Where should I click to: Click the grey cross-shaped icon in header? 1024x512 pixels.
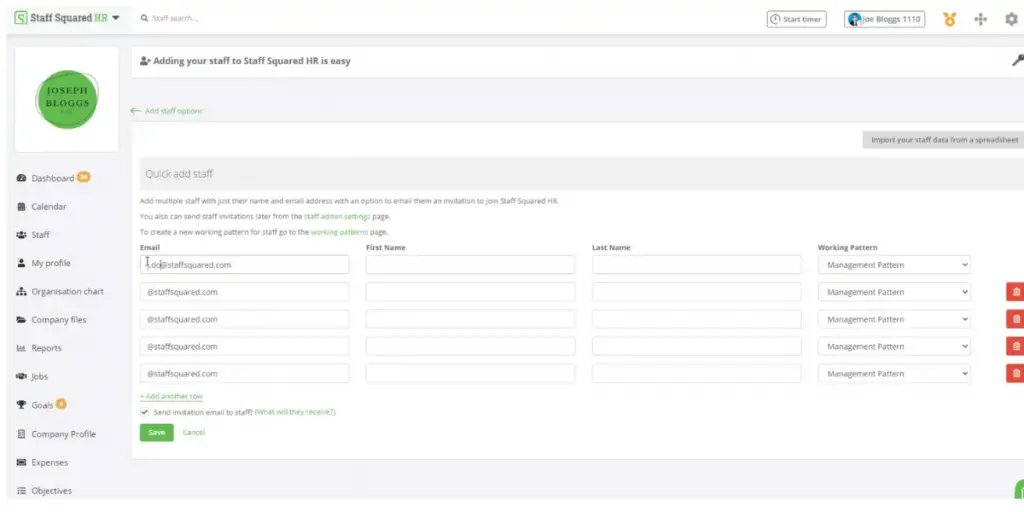980,19
